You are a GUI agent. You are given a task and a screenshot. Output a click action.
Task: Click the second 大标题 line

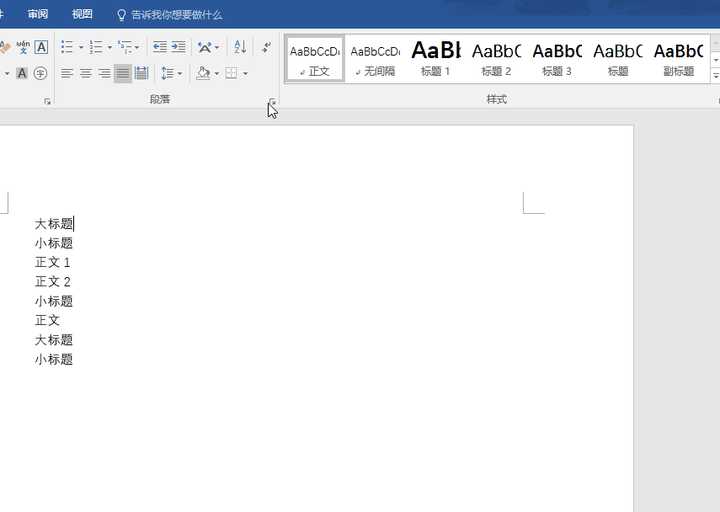pyautogui.click(x=54, y=340)
